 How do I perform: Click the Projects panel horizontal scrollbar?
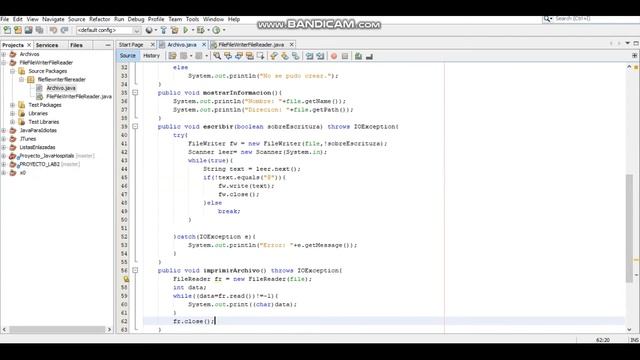coord(57,329)
